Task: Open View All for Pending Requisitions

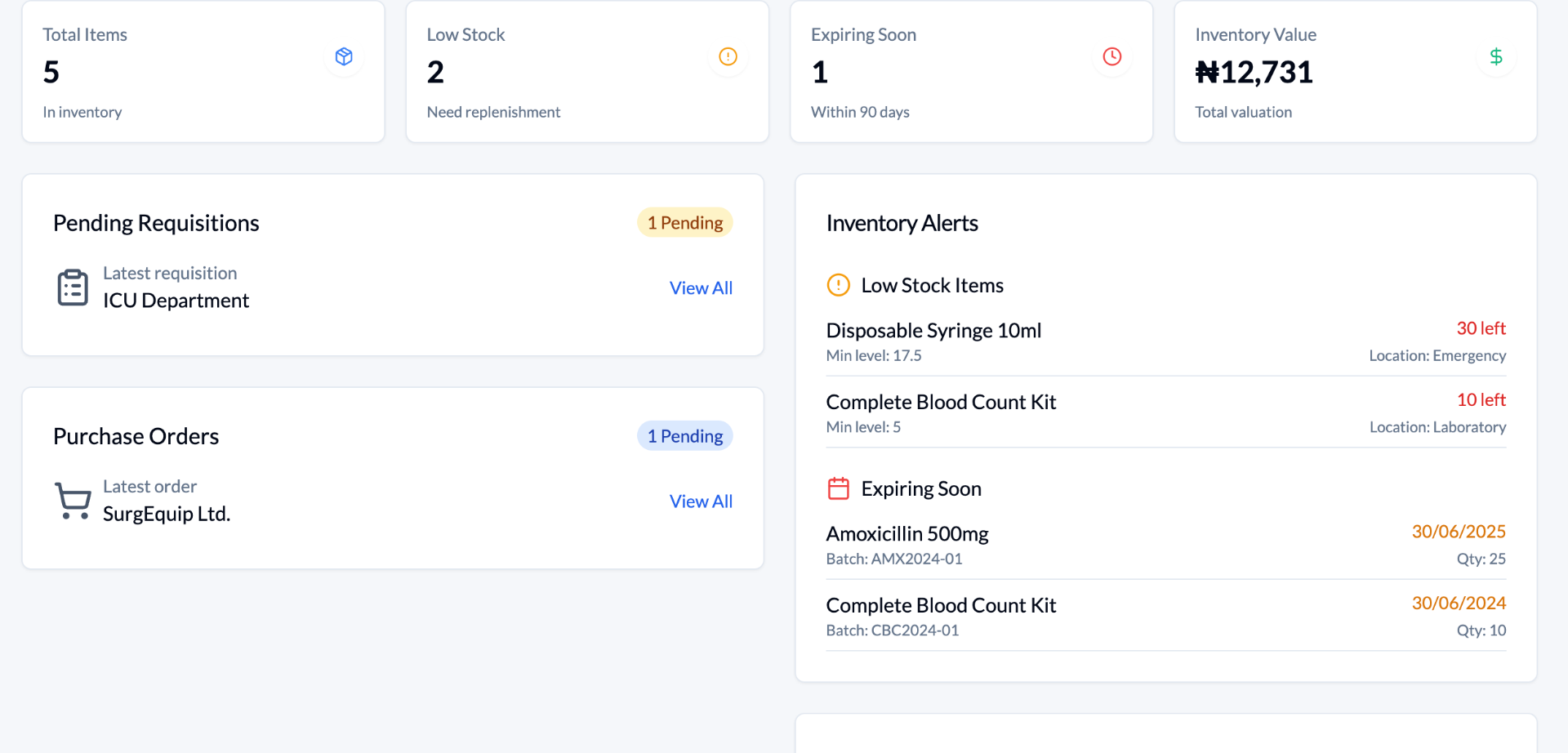Action: 701,287
